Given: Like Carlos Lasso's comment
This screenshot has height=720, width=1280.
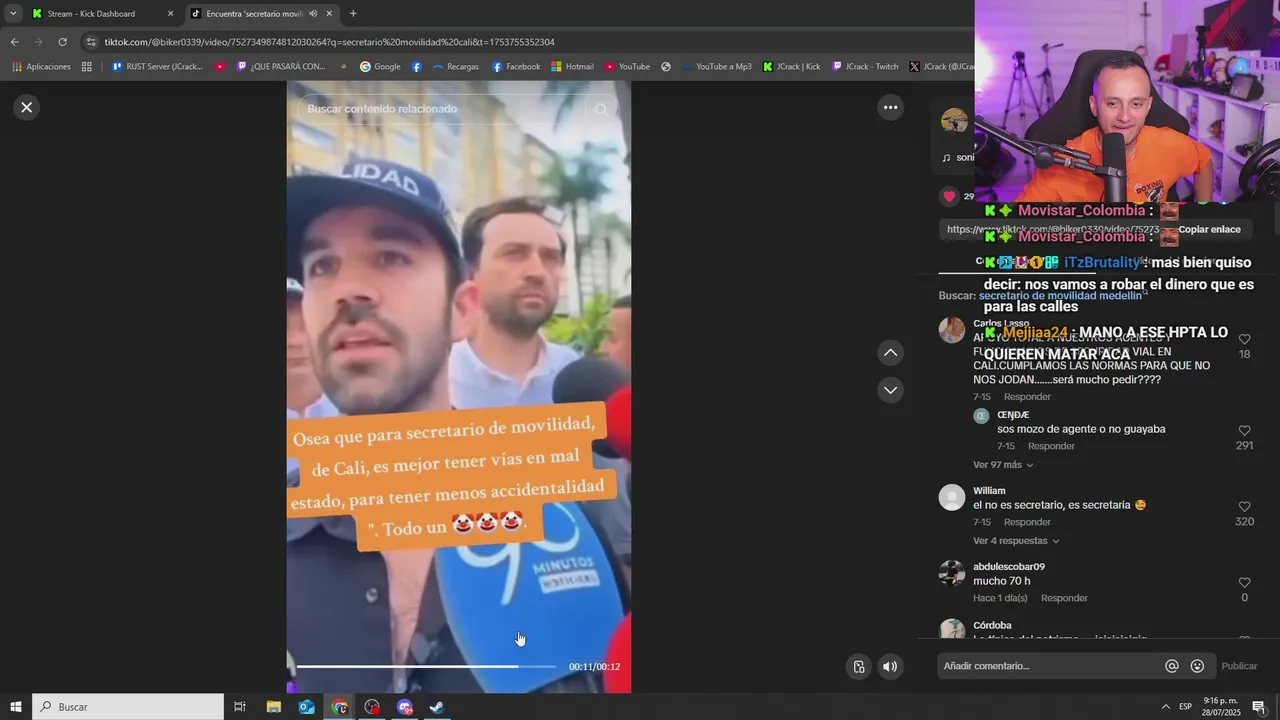Looking at the screenshot, I should (1244, 340).
